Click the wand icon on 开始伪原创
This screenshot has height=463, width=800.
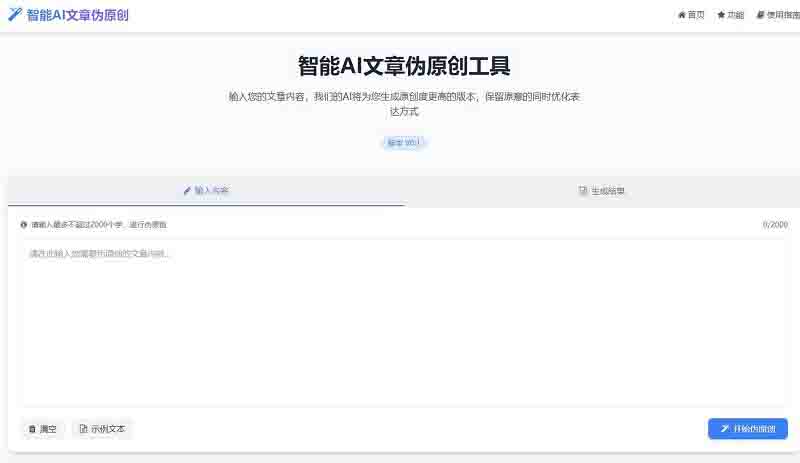(x=724, y=429)
